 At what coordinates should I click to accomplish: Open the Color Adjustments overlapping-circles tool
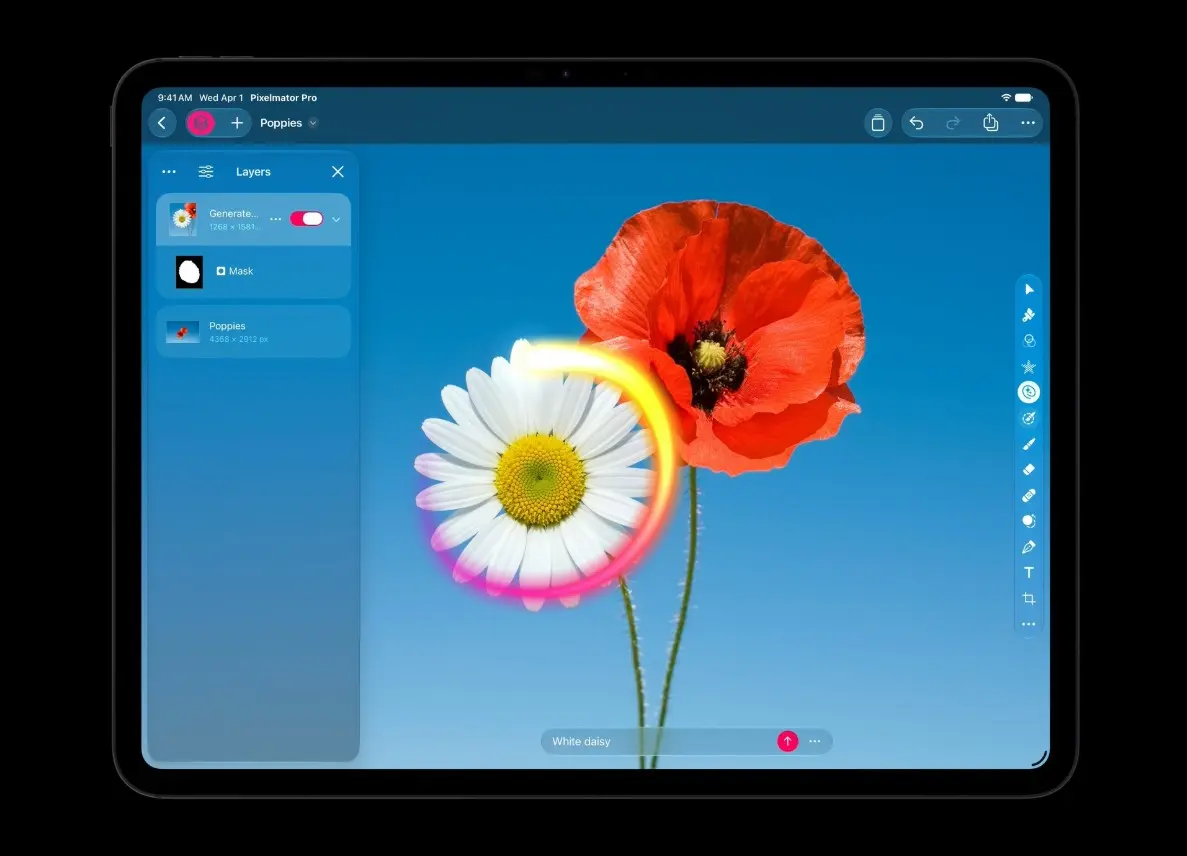[x=1029, y=341]
